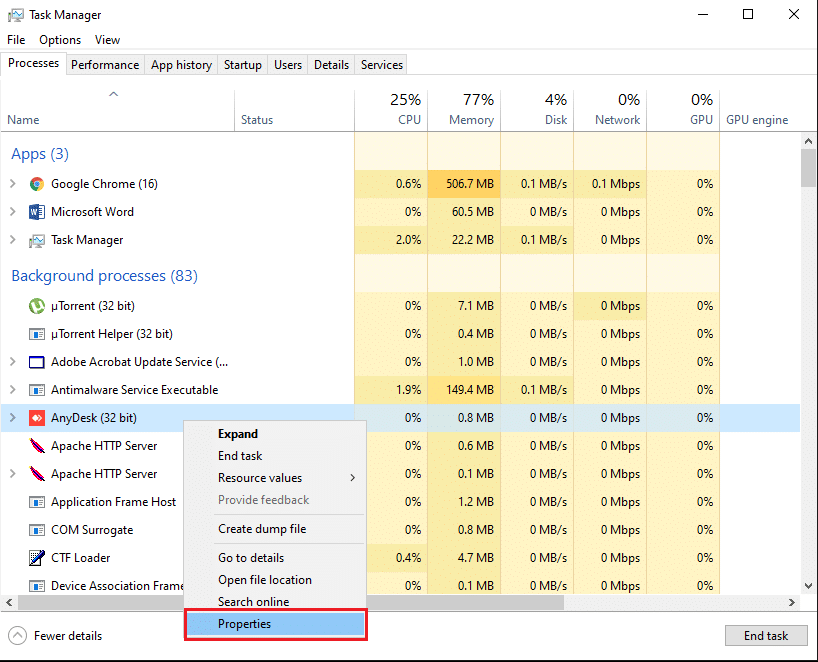Click the Google Chrome process icon

click(x=37, y=184)
